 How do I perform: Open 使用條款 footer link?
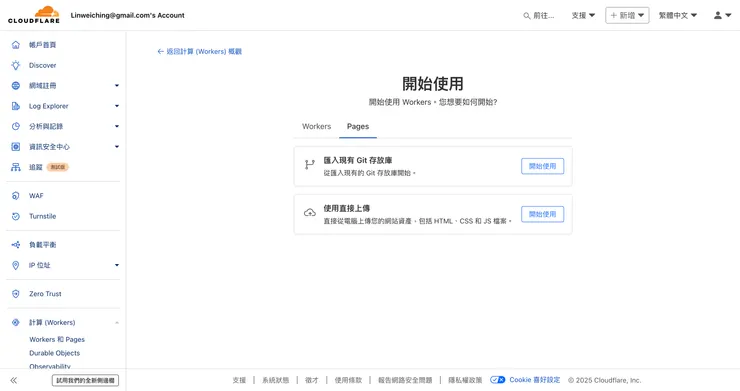pyautogui.click(x=348, y=380)
